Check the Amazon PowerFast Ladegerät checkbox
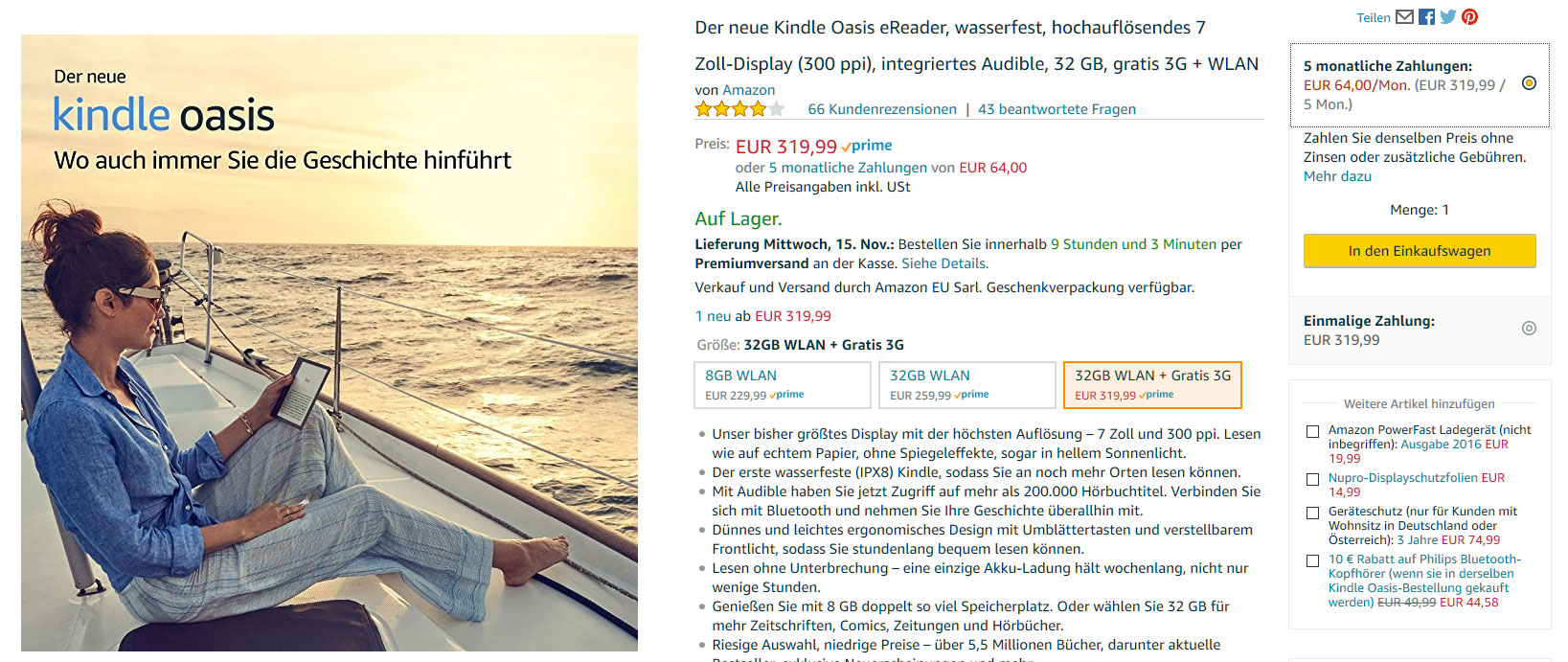1568x662 pixels. (1313, 431)
